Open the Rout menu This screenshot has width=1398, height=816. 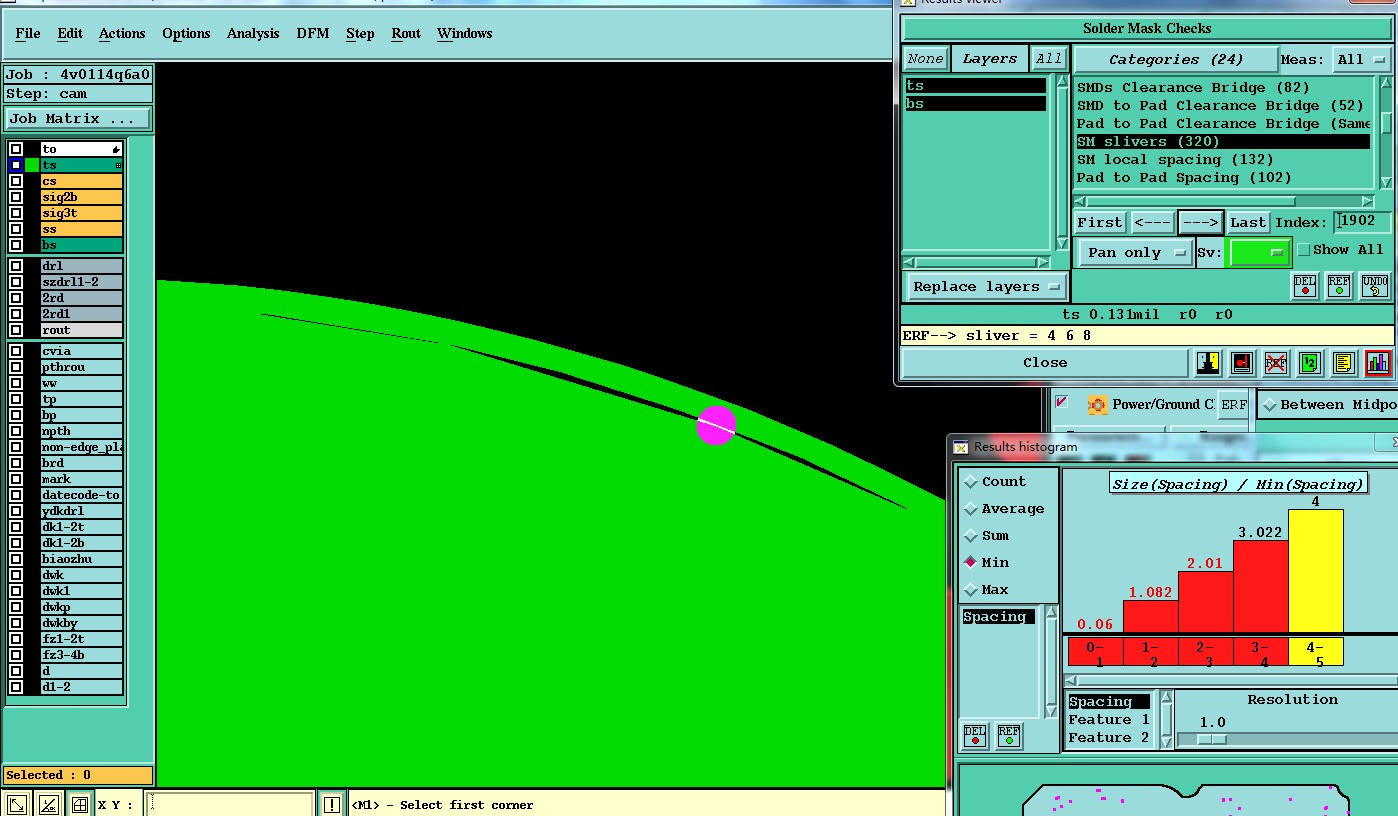tap(406, 34)
